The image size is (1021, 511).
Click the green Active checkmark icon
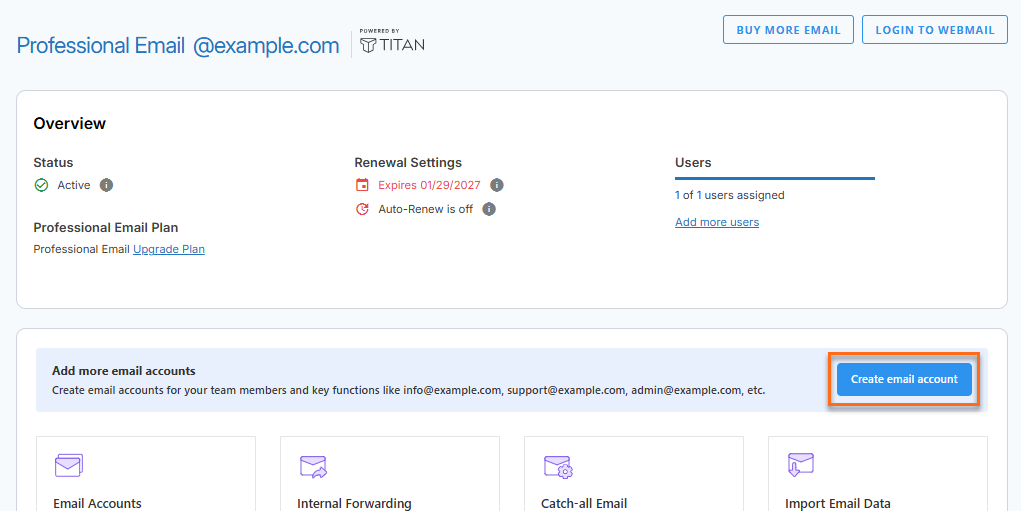(41, 186)
